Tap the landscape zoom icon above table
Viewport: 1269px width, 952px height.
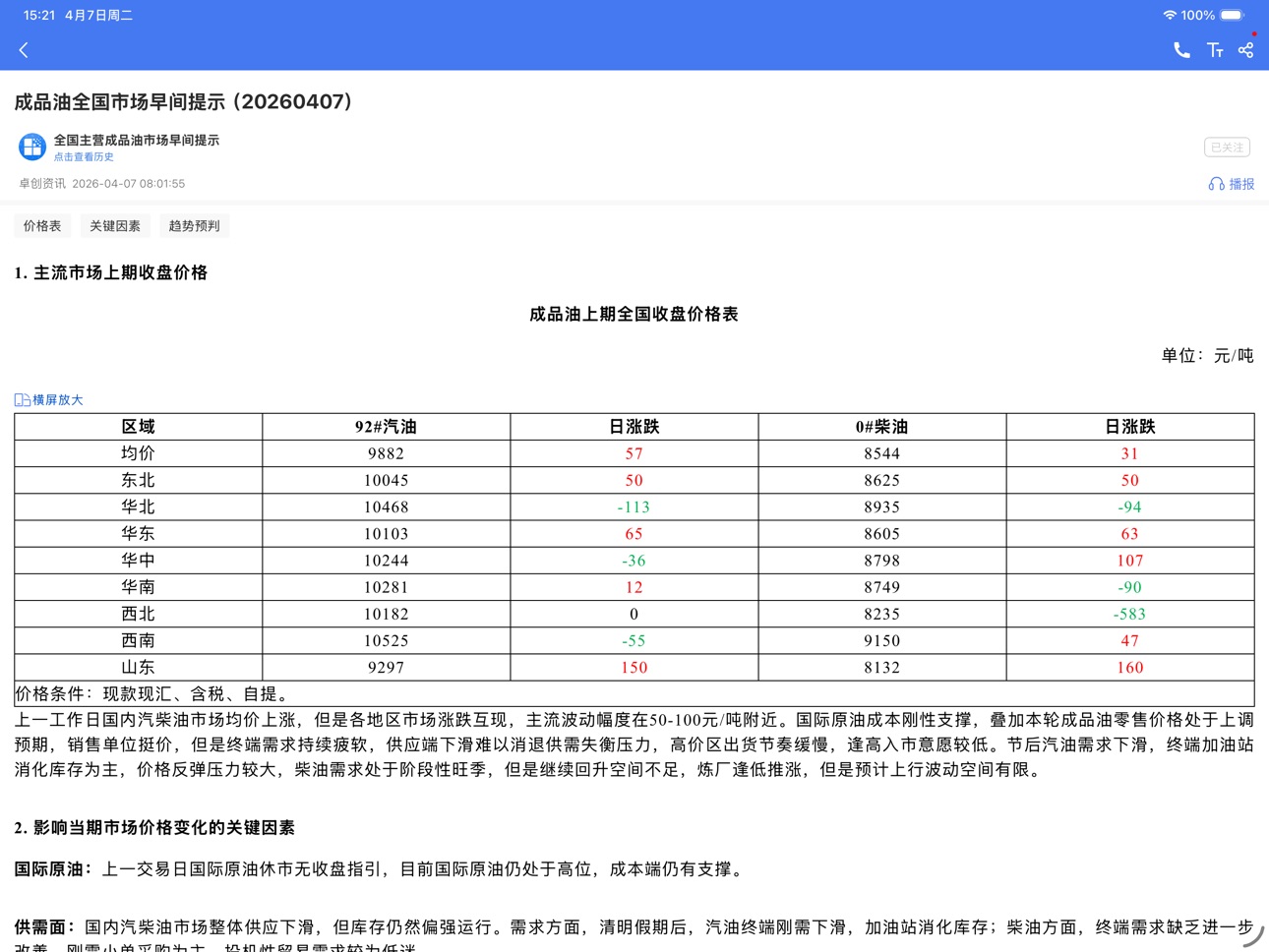tap(23, 400)
